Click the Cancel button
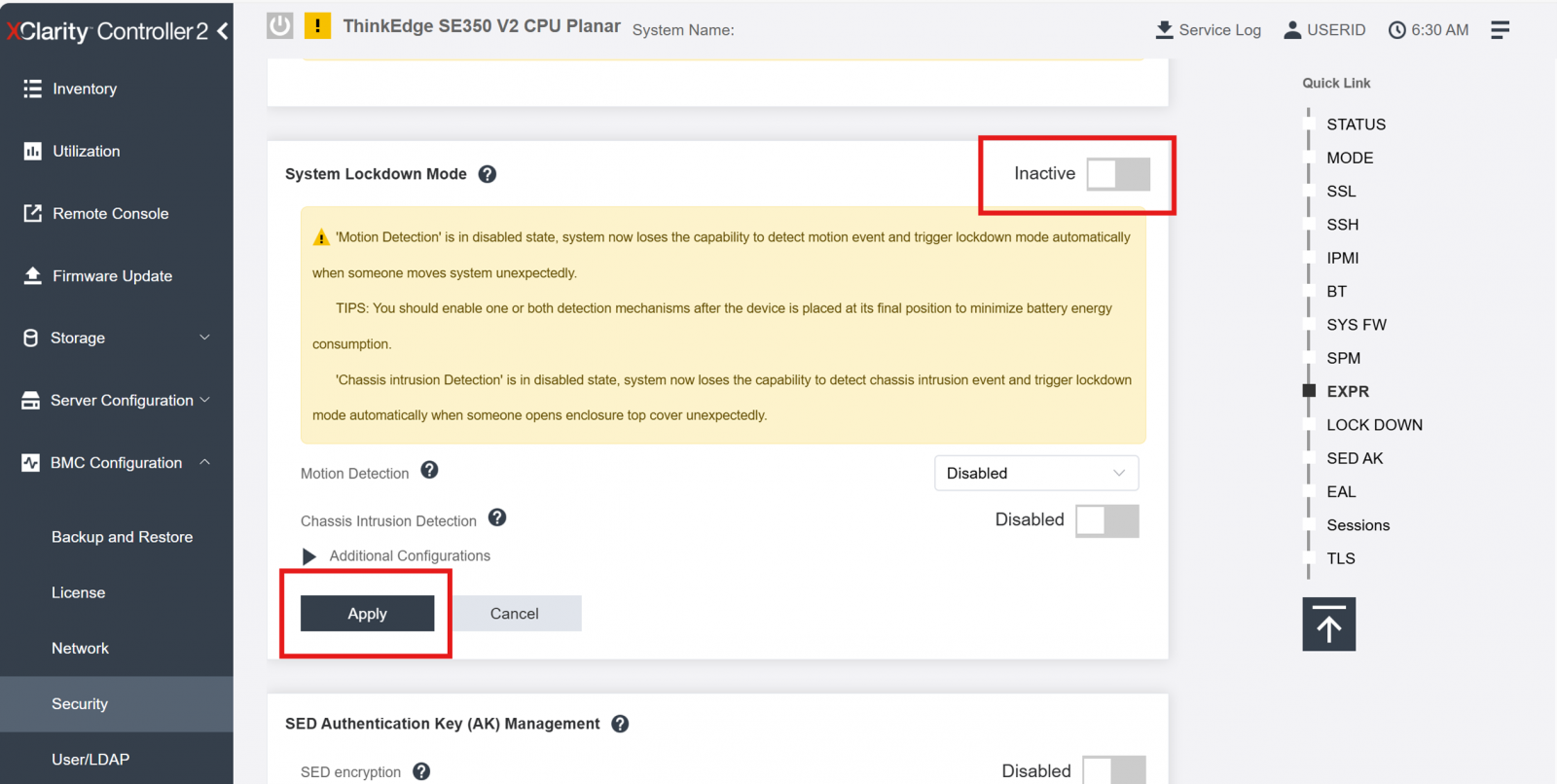The height and width of the screenshot is (784, 1557). click(514, 614)
